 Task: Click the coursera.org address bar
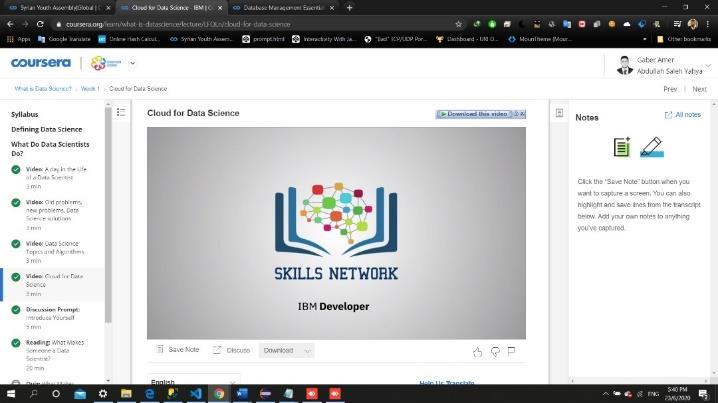[256, 24]
